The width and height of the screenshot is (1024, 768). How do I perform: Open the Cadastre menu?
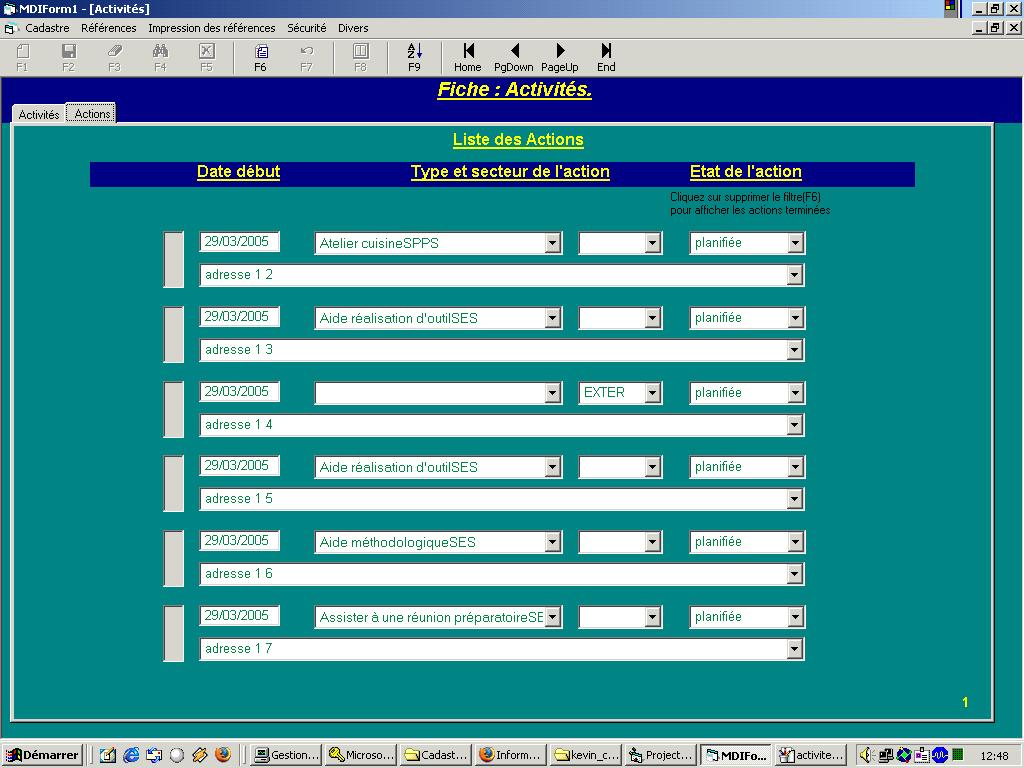pyautogui.click(x=47, y=28)
